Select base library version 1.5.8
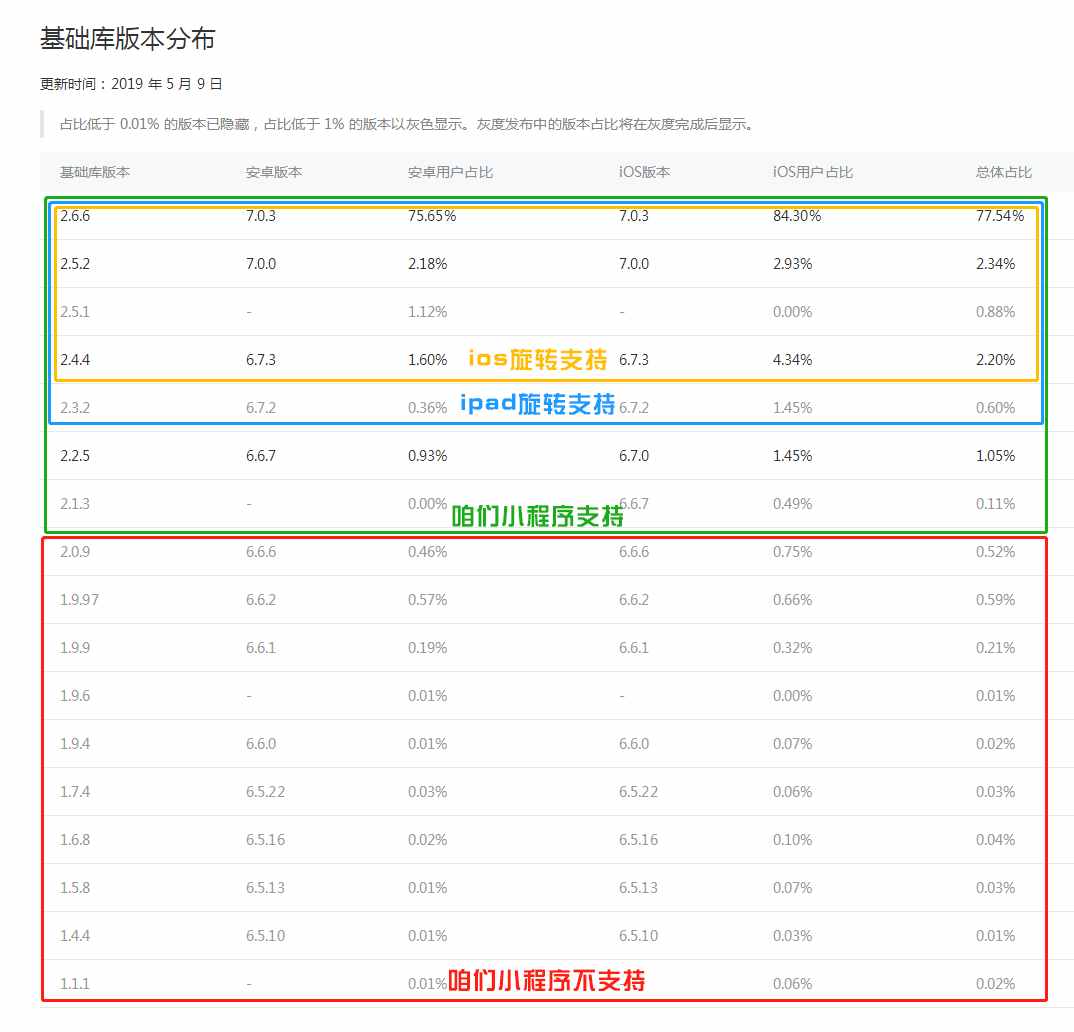This screenshot has height=1032, width=1074. coord(75,887)
